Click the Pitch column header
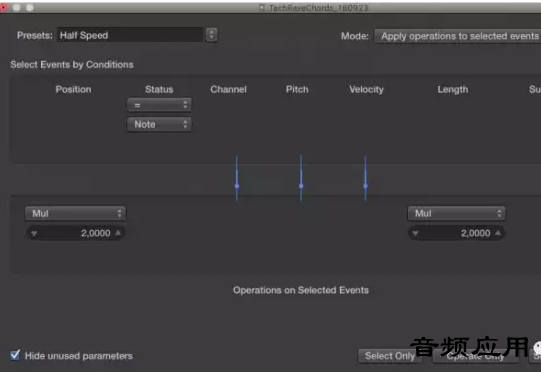The width and height of the screenshot is (541, 372). 297,89
